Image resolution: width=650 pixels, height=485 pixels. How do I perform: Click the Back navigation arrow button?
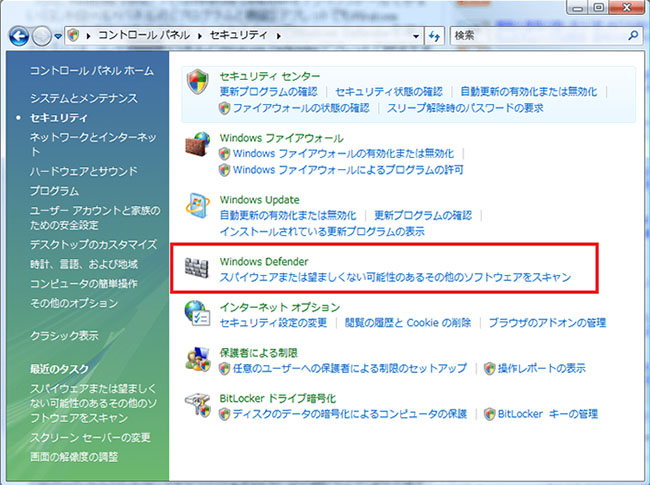pyautogui.click(x=19, y=36)
